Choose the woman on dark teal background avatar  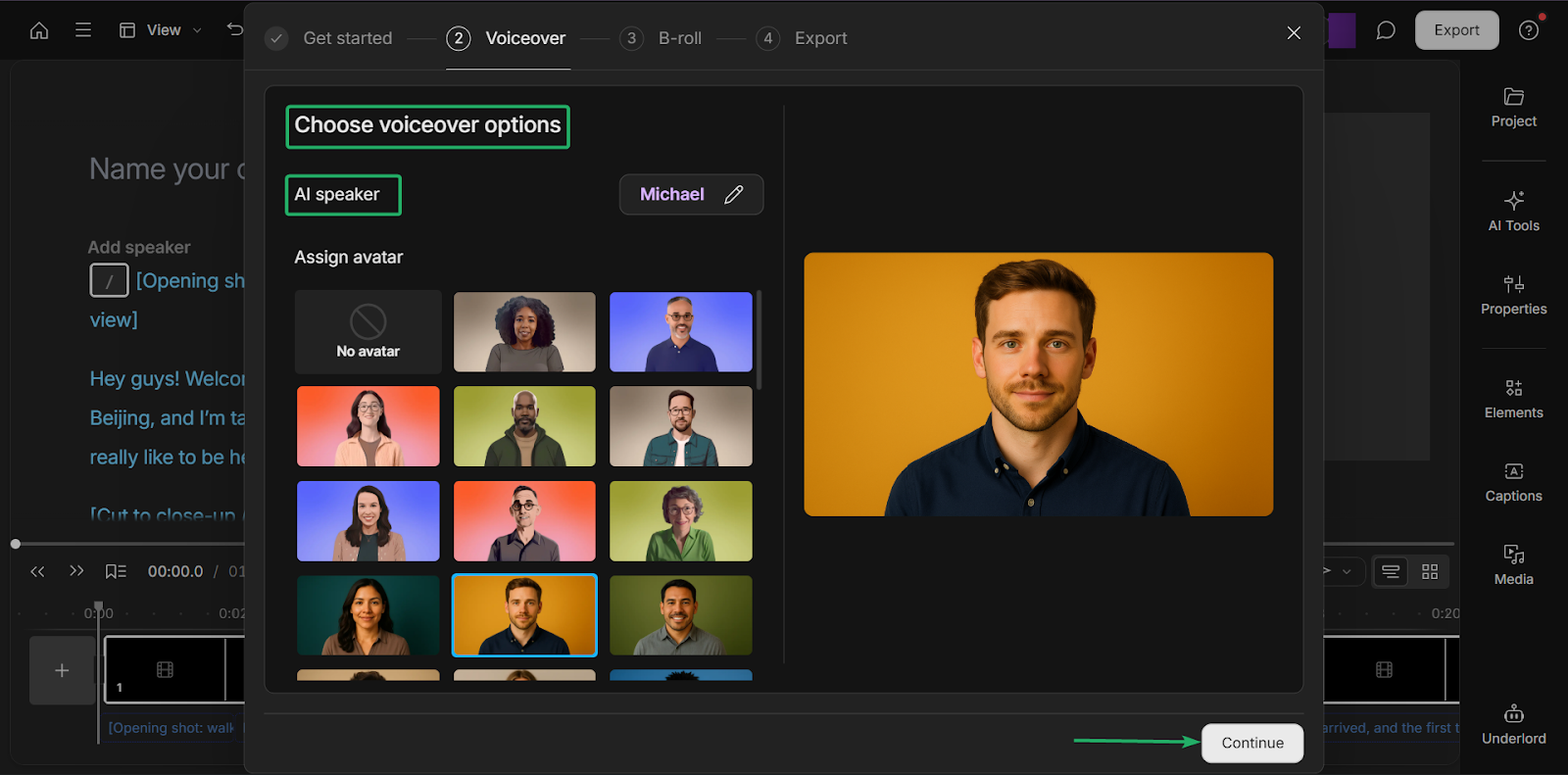(x=368, y=615)
